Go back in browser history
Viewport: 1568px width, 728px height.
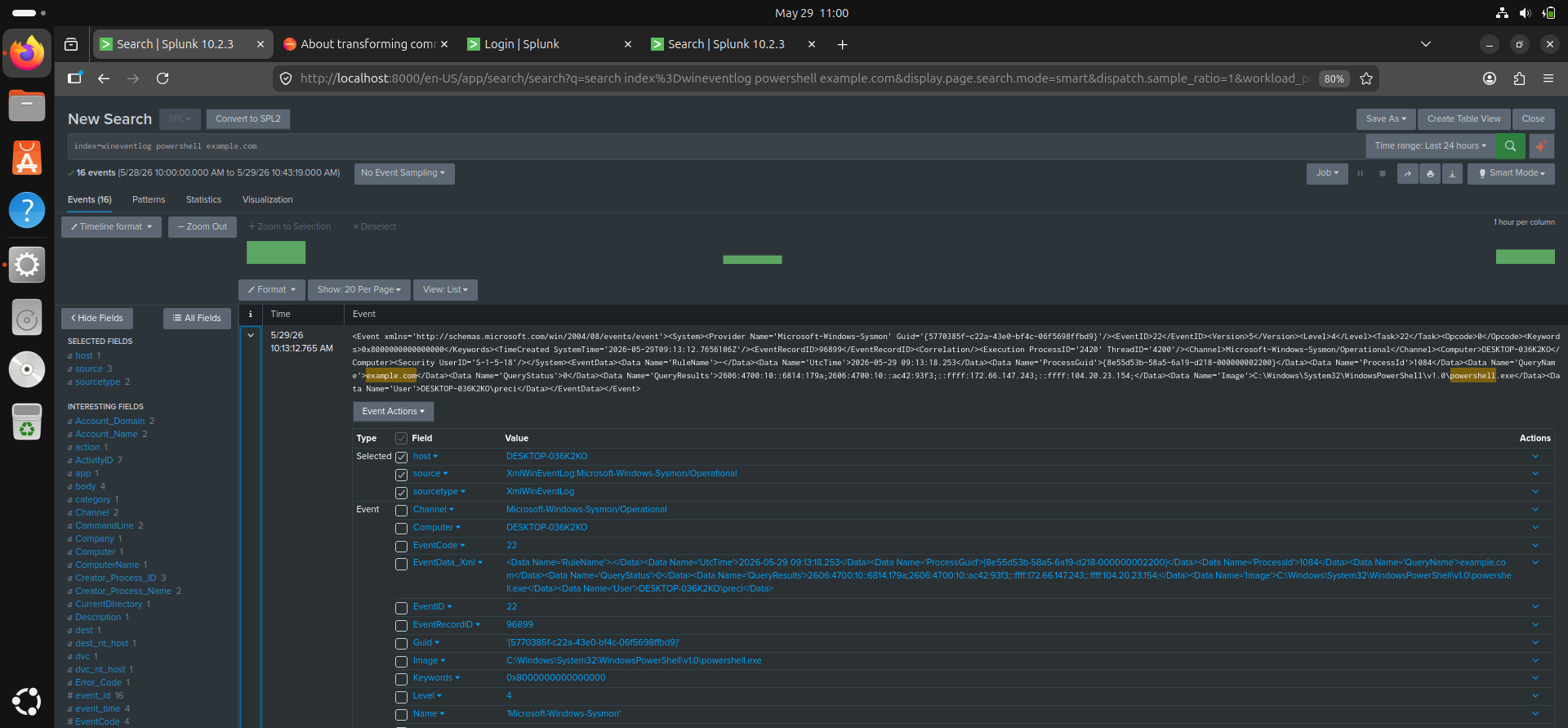pyautogui.click(x=104, y=78)
